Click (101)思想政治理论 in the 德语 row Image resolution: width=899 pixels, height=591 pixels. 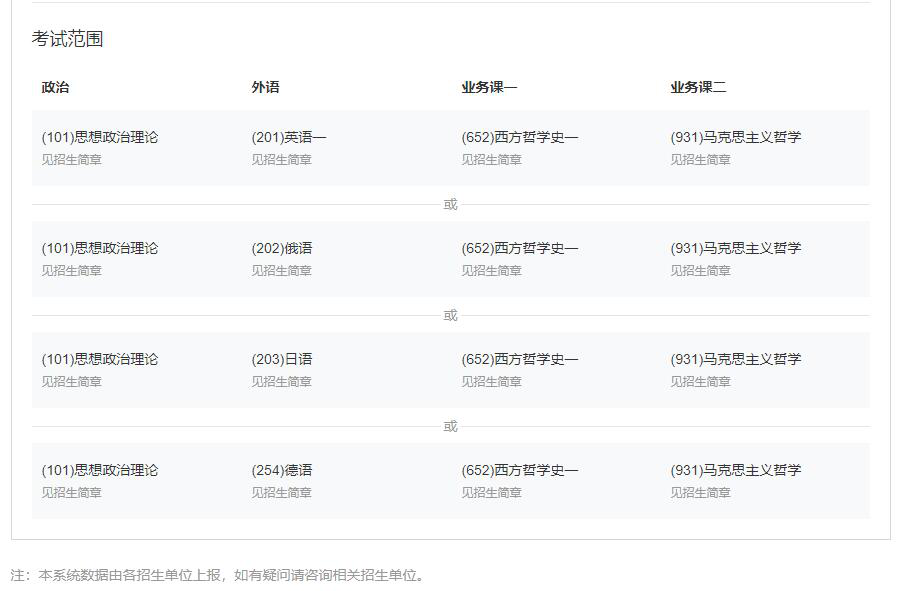point(100,470)
